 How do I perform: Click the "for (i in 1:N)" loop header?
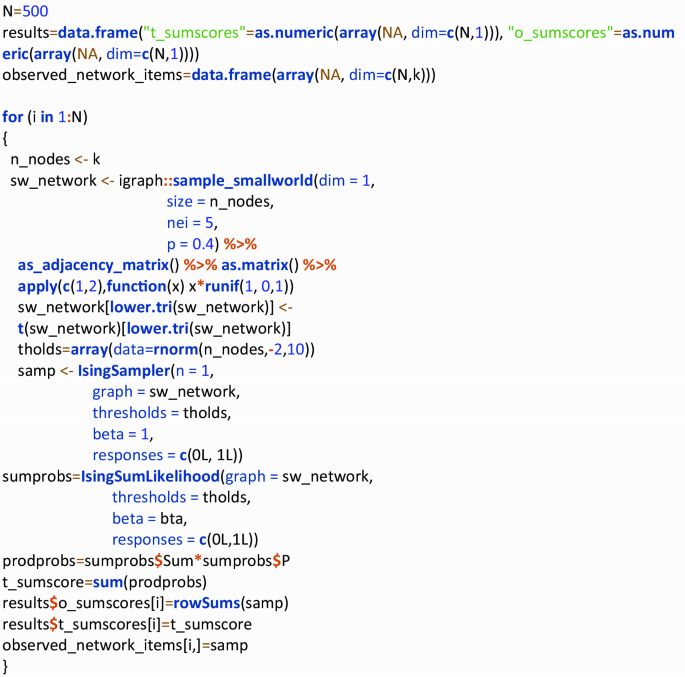[x=45, y=117]
